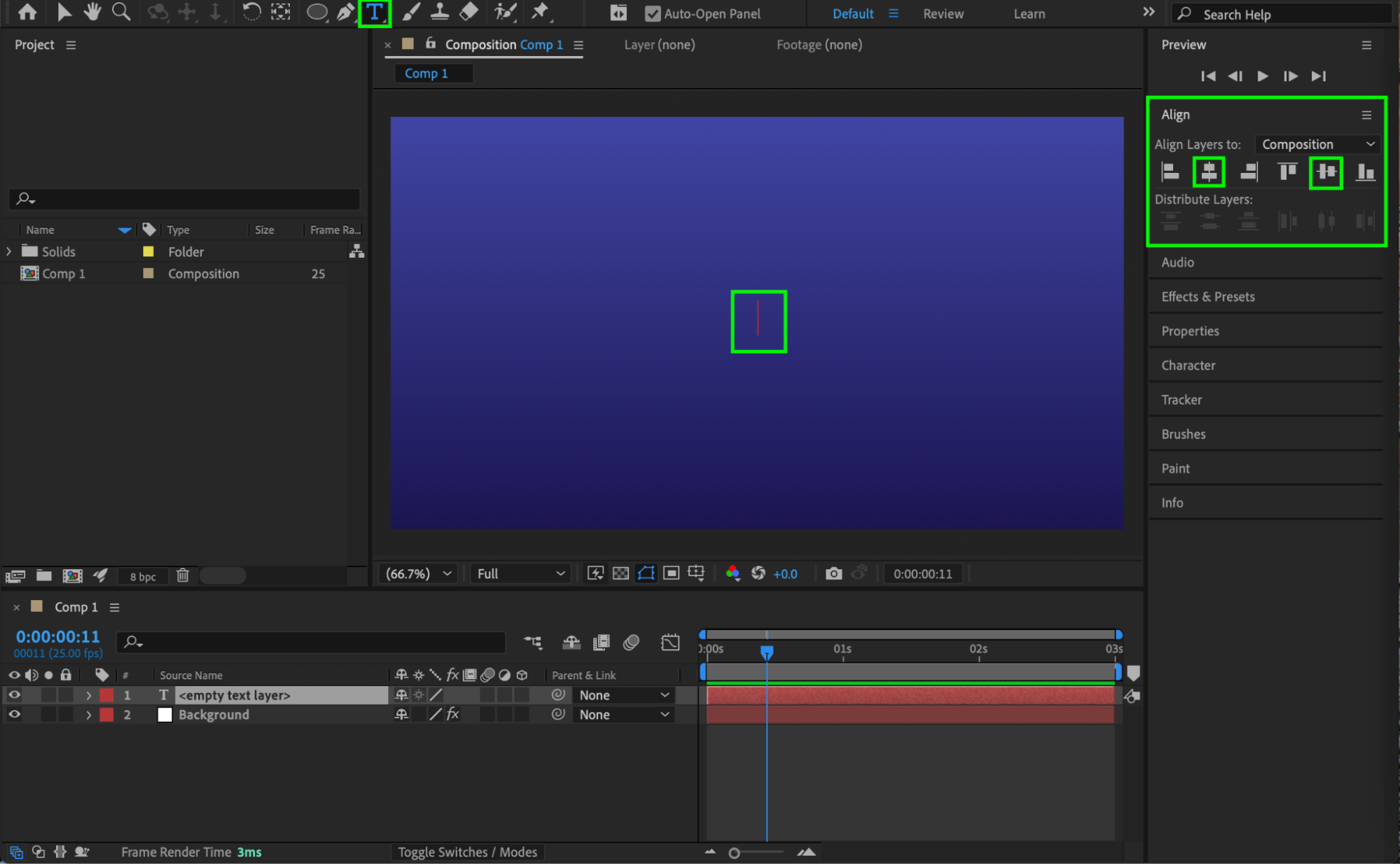This screenshot has width=1400, height=864.
Task: Open the Properties panel
Action: [x=1190, y=331]
